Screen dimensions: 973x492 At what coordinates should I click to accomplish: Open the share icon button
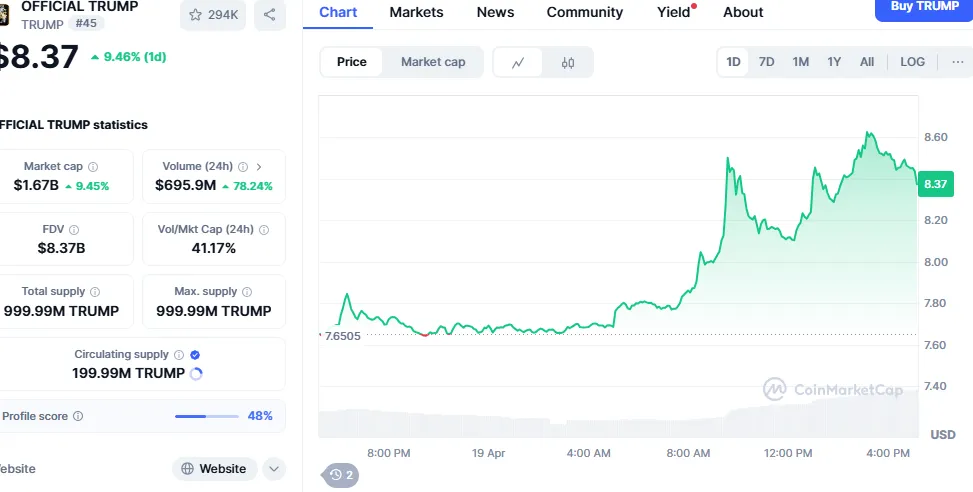269,15
